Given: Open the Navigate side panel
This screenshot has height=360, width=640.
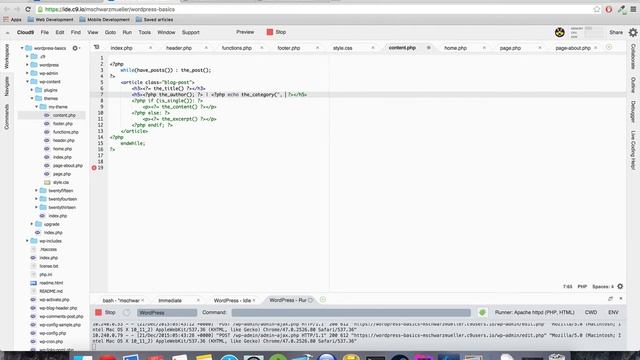Looking at the screenshot, I should [7, 86].
